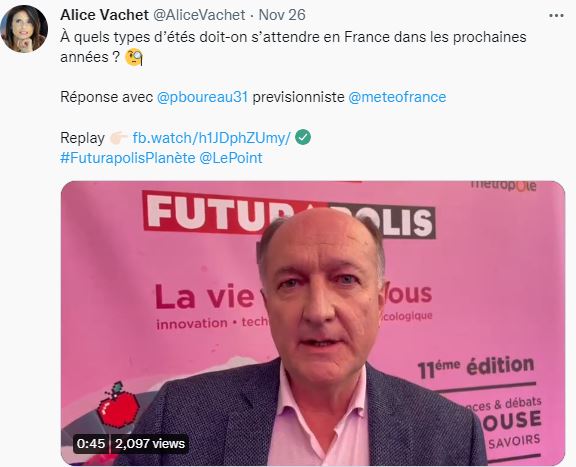Open the @meteofrance mention
Viewport: 576px width, 467px height.
click(397, 97)
